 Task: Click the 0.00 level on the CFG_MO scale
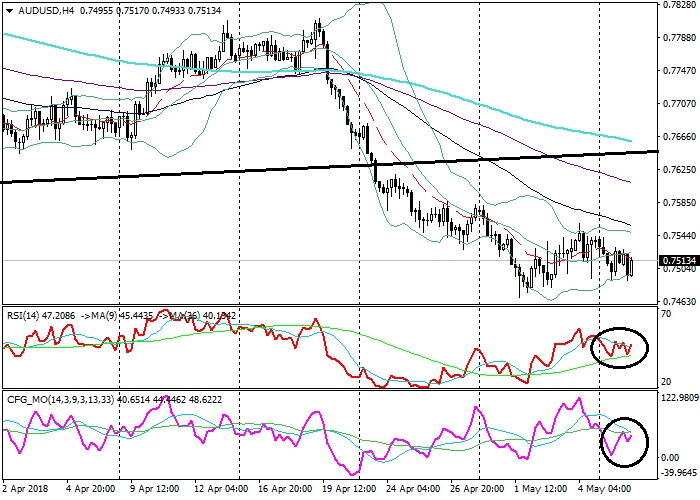pos(672,457)
